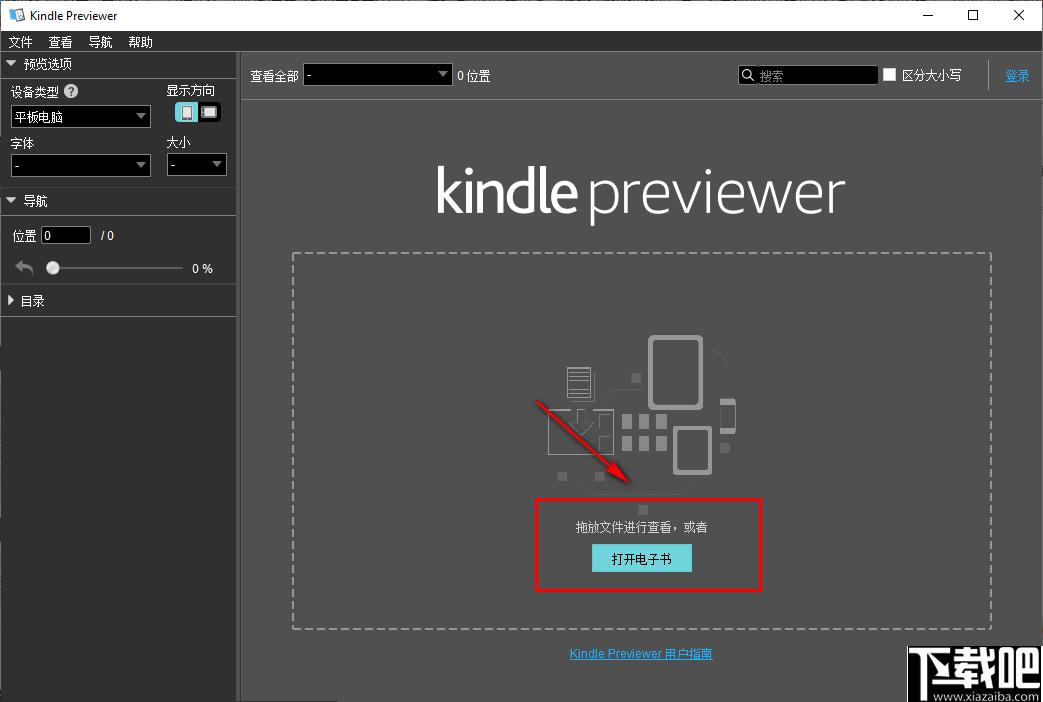
Task: Open the 文件 menu
Action: coord(20,42)
